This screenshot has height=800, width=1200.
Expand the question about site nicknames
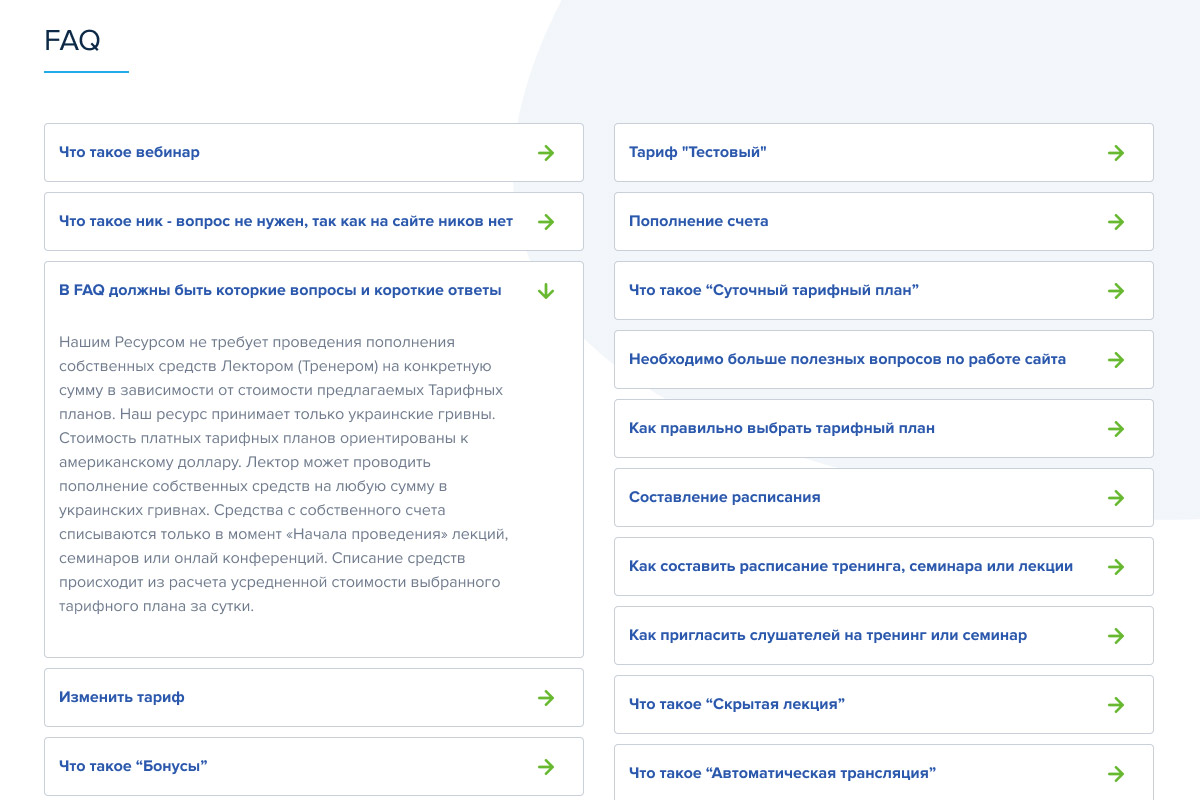285,222
